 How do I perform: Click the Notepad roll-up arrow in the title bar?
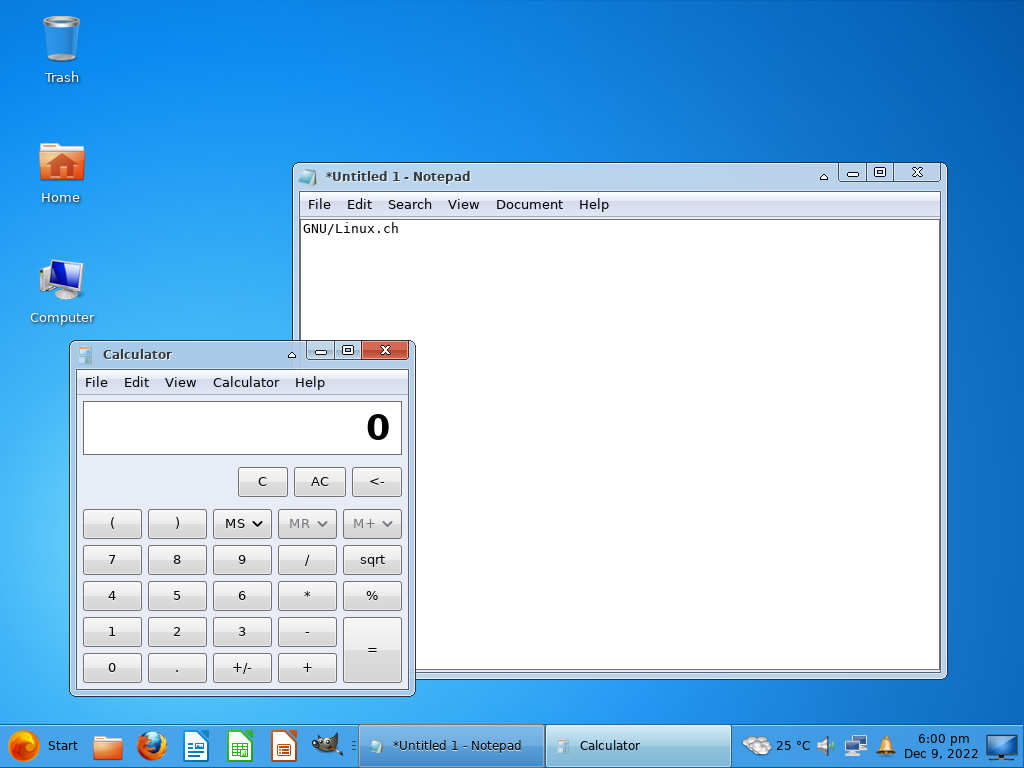[x=824, y=177]
